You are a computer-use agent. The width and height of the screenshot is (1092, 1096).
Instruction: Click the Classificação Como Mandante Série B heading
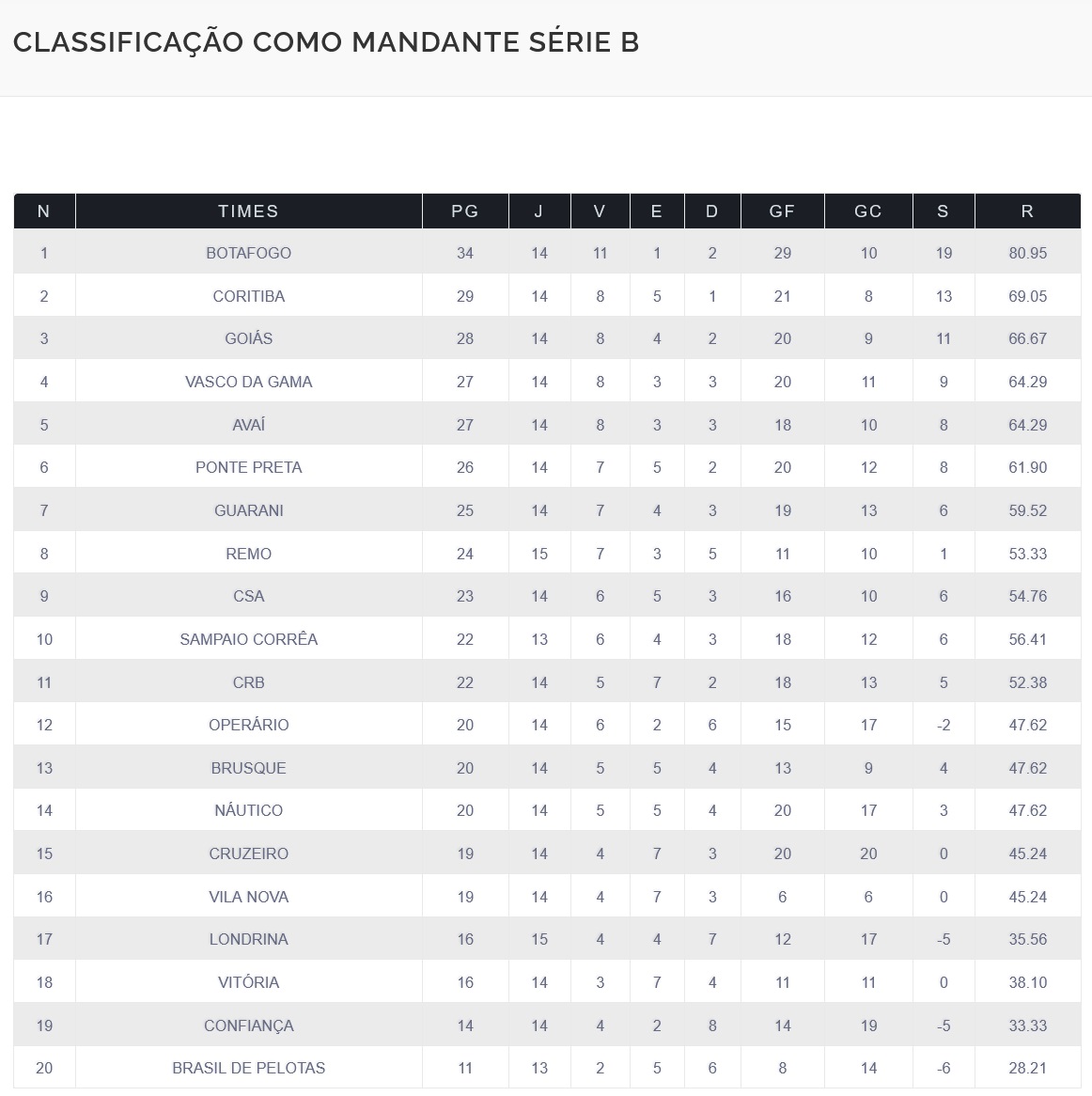(326, 42)
